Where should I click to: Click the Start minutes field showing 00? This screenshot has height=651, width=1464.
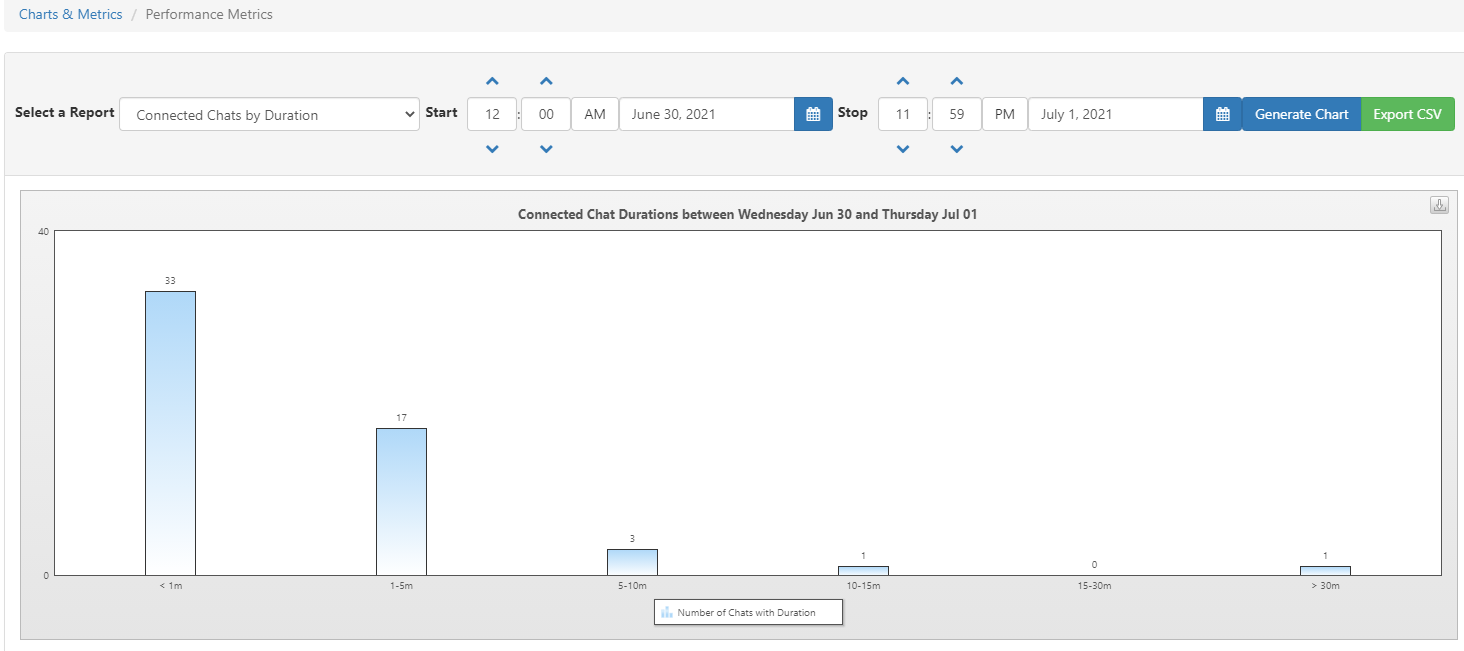click(x=546, y=114)
